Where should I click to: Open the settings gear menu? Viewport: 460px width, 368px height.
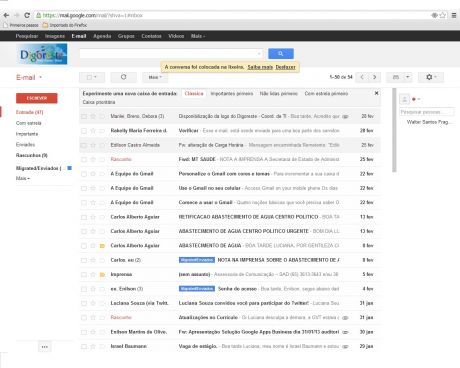(x=431, y=77)
